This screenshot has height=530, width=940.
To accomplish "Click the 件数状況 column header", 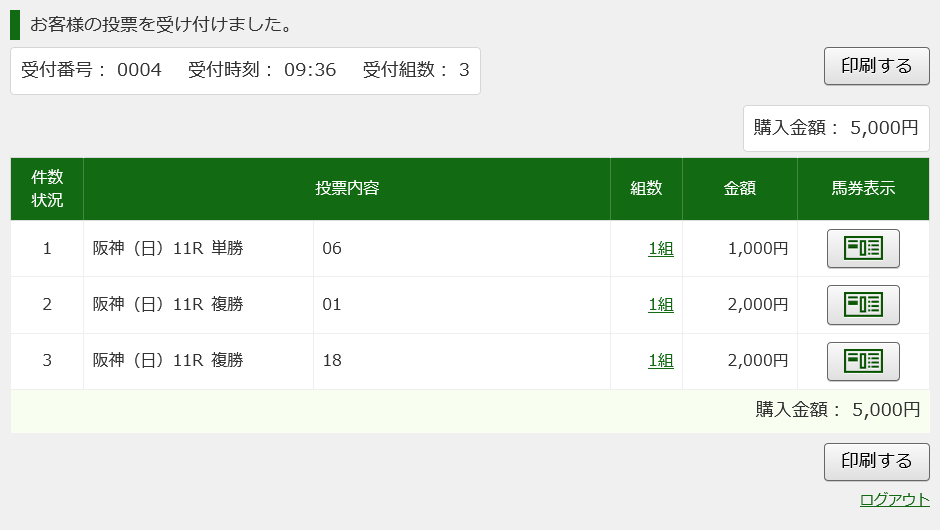I will coord(47,188).
